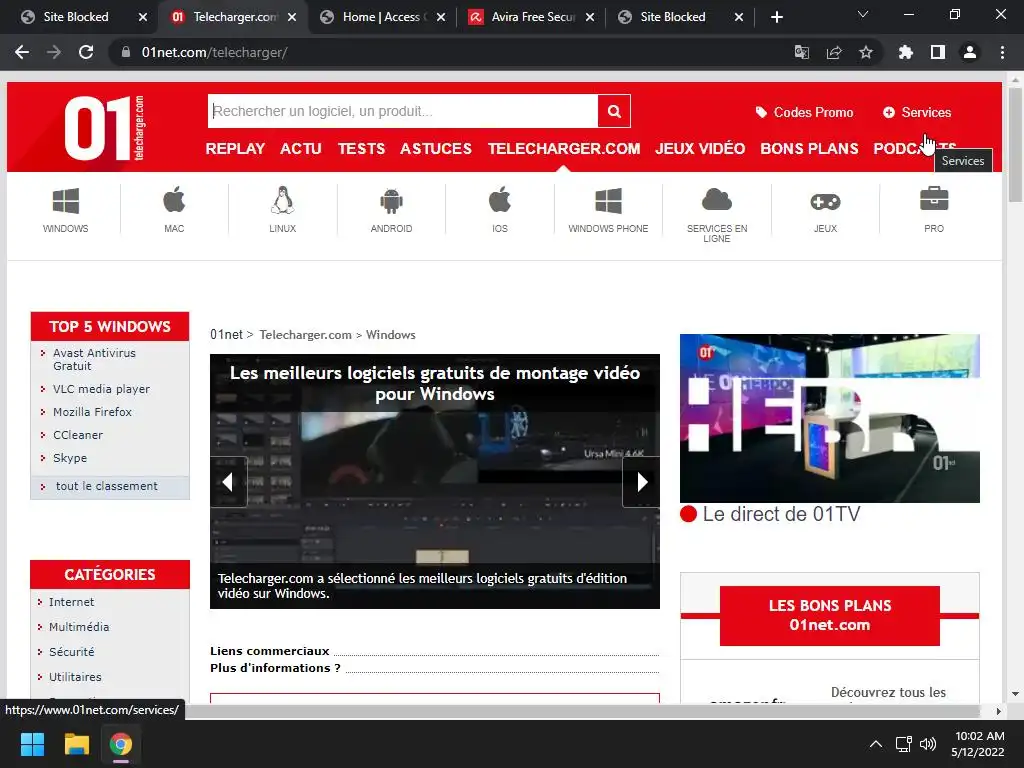
Task: Click Telecharger.com breadcrumb link
Action: [x=305, y=334]
